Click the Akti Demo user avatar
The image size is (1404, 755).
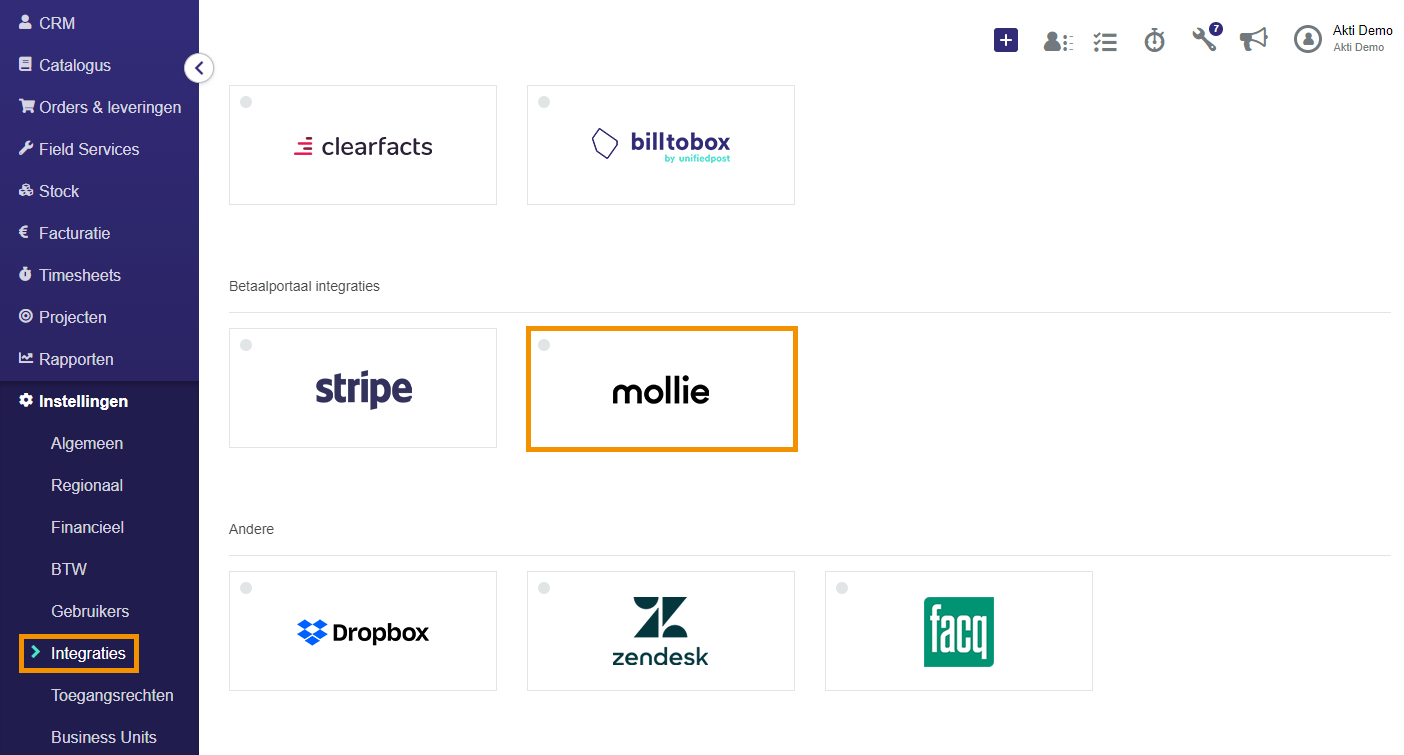1308,39
